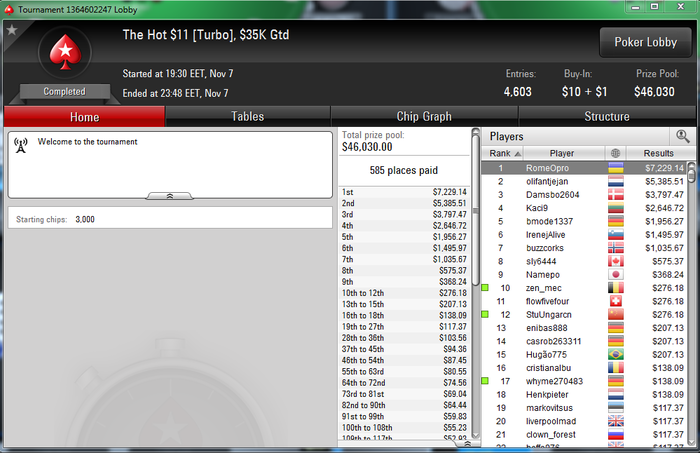Image resolution: width=700 pixels, height=453 pixels.
Task: Click the Poker Lobby button
Action: pyautogui.click(x=646, y=42)
